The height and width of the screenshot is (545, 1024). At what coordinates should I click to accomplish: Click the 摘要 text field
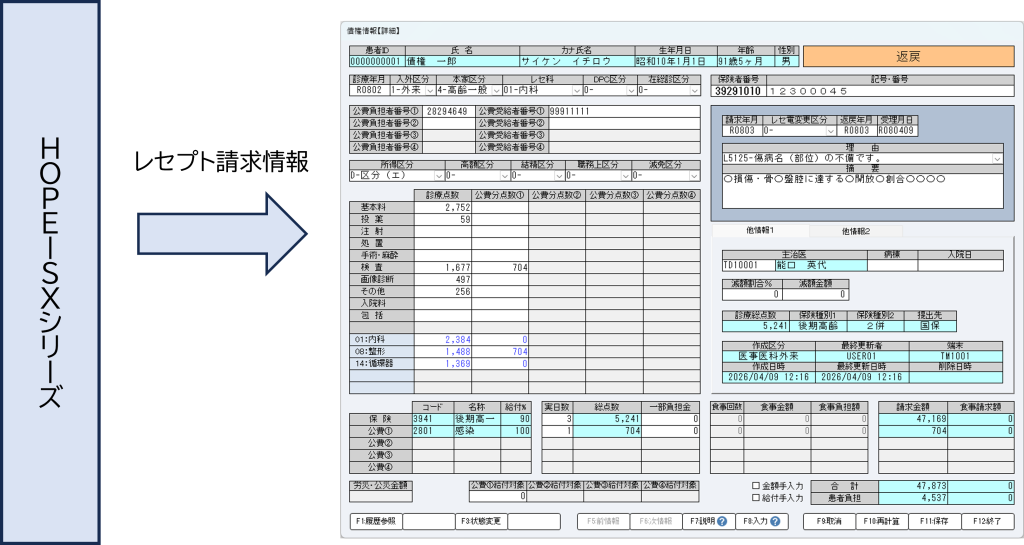click(863, 190)
